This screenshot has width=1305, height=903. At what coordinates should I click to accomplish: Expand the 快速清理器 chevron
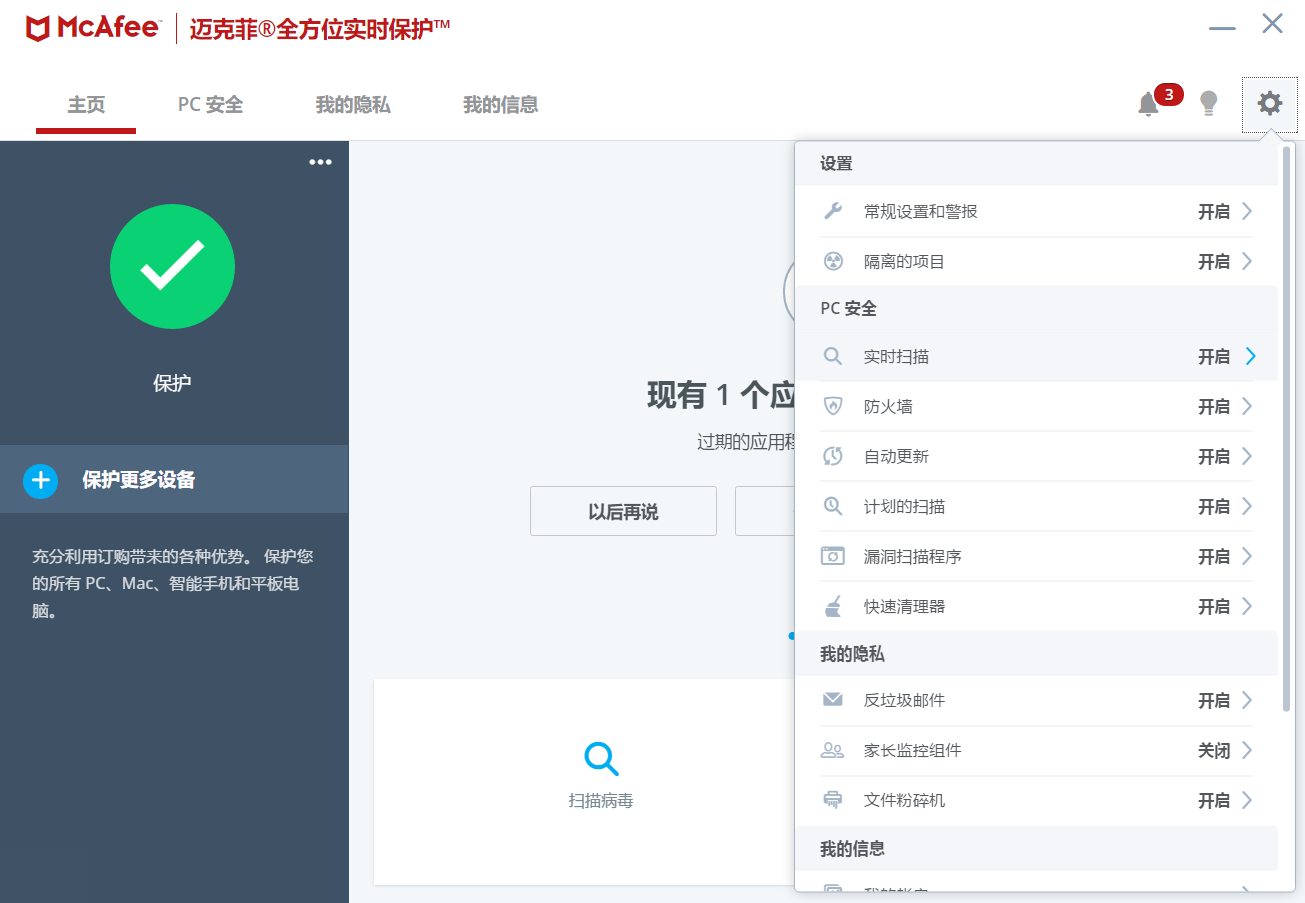(1247, 606)
